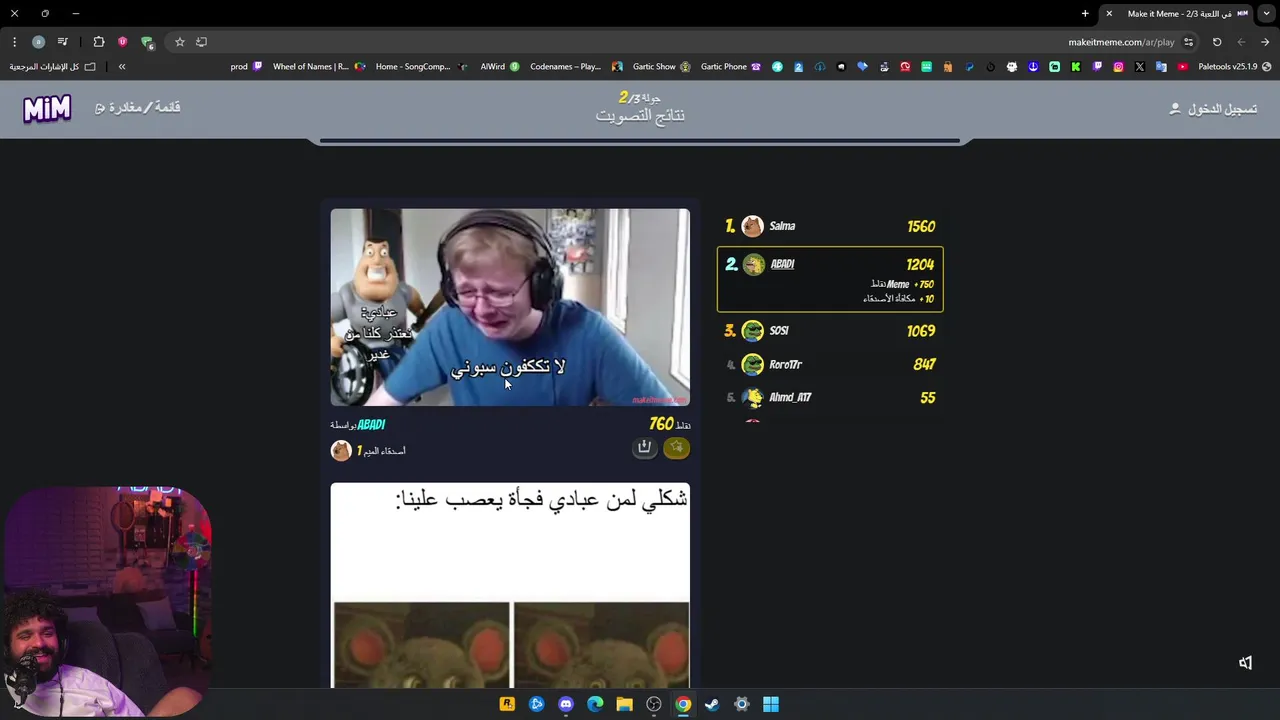Expand the bookmarks overflow chevron
1280x720 pixels.
[122, 67]
